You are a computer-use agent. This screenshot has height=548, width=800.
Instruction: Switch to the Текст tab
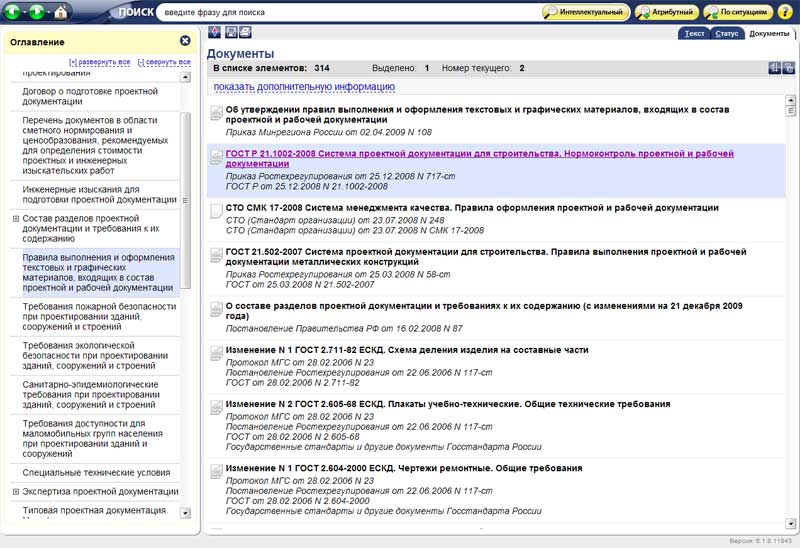pyautogui.click(x=694, y=34)
